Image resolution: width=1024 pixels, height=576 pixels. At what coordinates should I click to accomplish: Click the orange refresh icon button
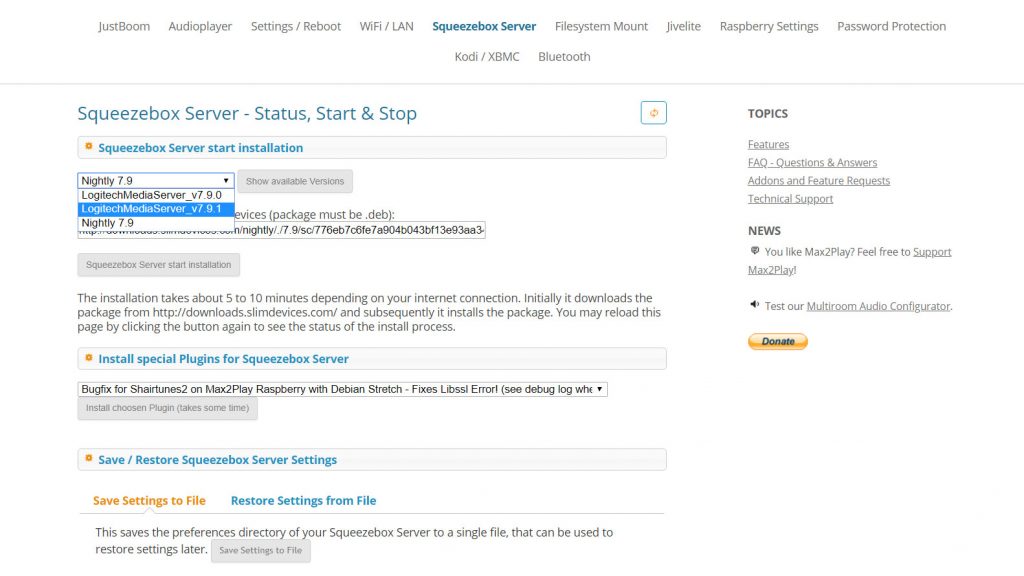pyautogui.click(x=653, y=113)
